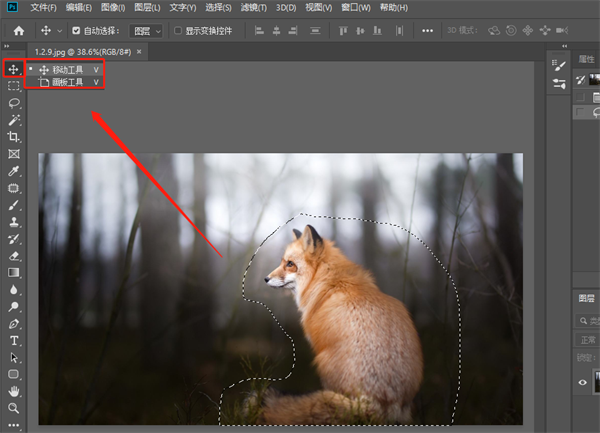This screenshot has width=600, height=433.
Task: Select the Eyedropper tool
Action: click(x=14, y=171)
